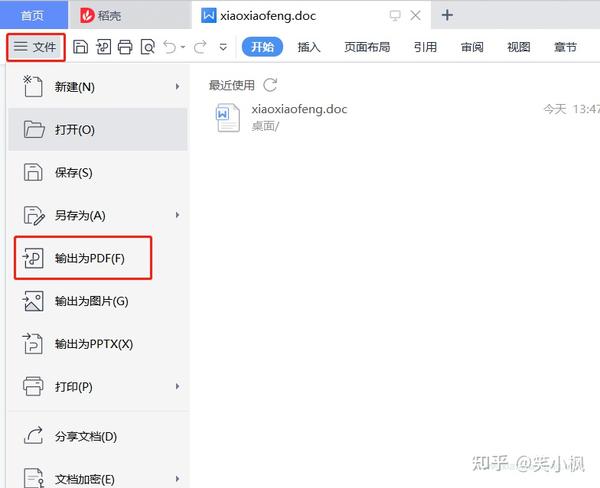Choose 打开(O) in file menu
Image resolution: width=600 pixels, height=488 pixels.
coord(98,129)
